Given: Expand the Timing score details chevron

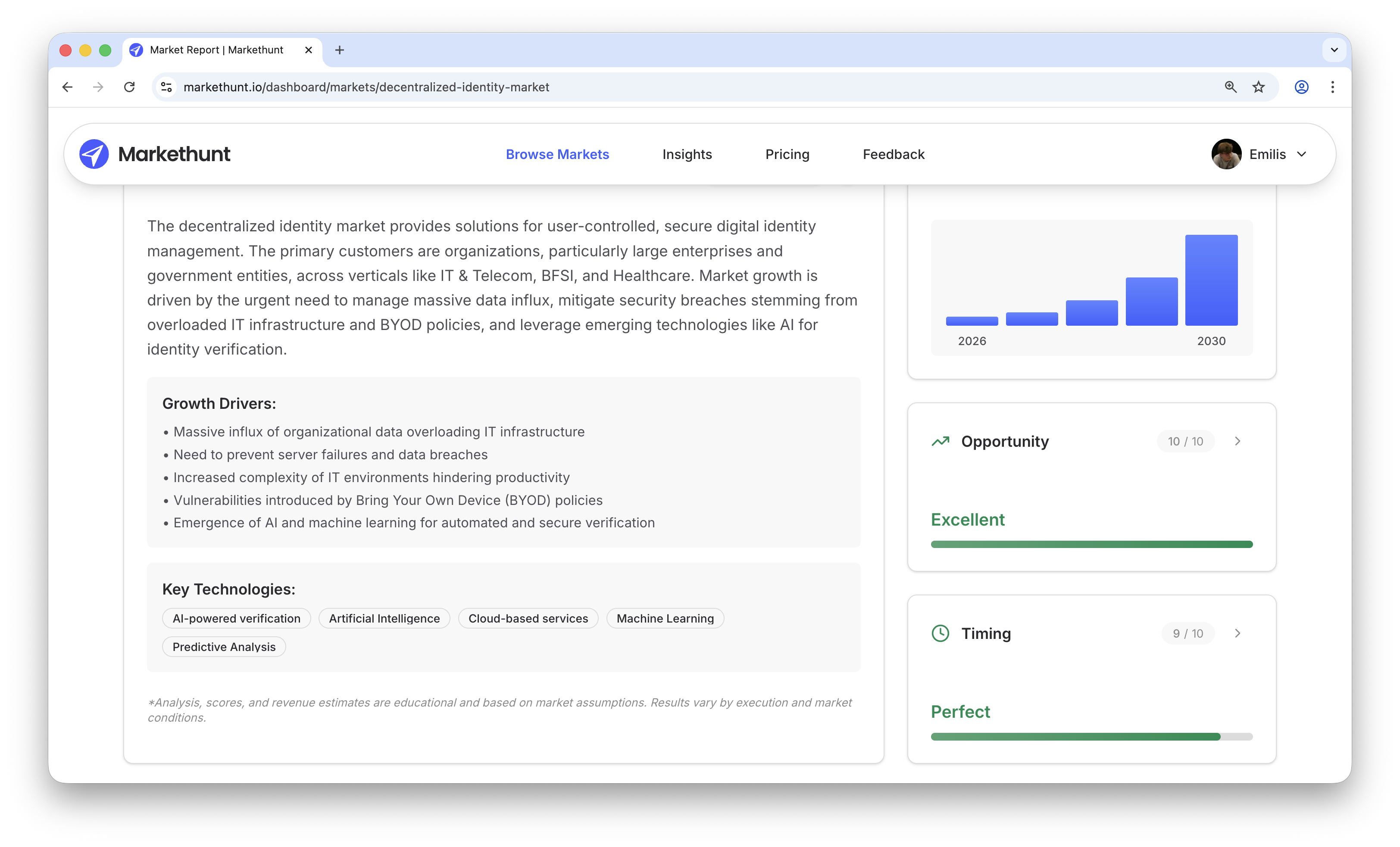Looking at the screenshot, I should click(1238, 633).
